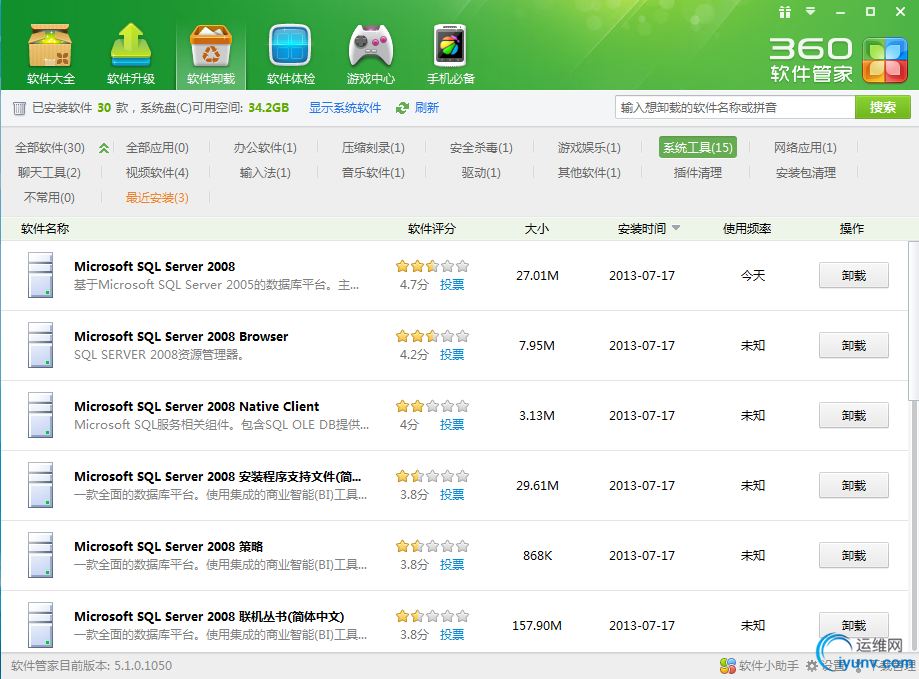Vote 投票 for Microsoft SQL Server 2008
The width and height of the screenshot is (919, 679).
[x=452, y=285]
